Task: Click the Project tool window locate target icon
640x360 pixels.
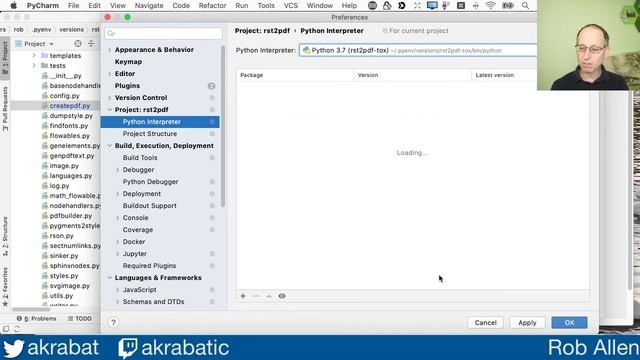Action: click(78, 44)
